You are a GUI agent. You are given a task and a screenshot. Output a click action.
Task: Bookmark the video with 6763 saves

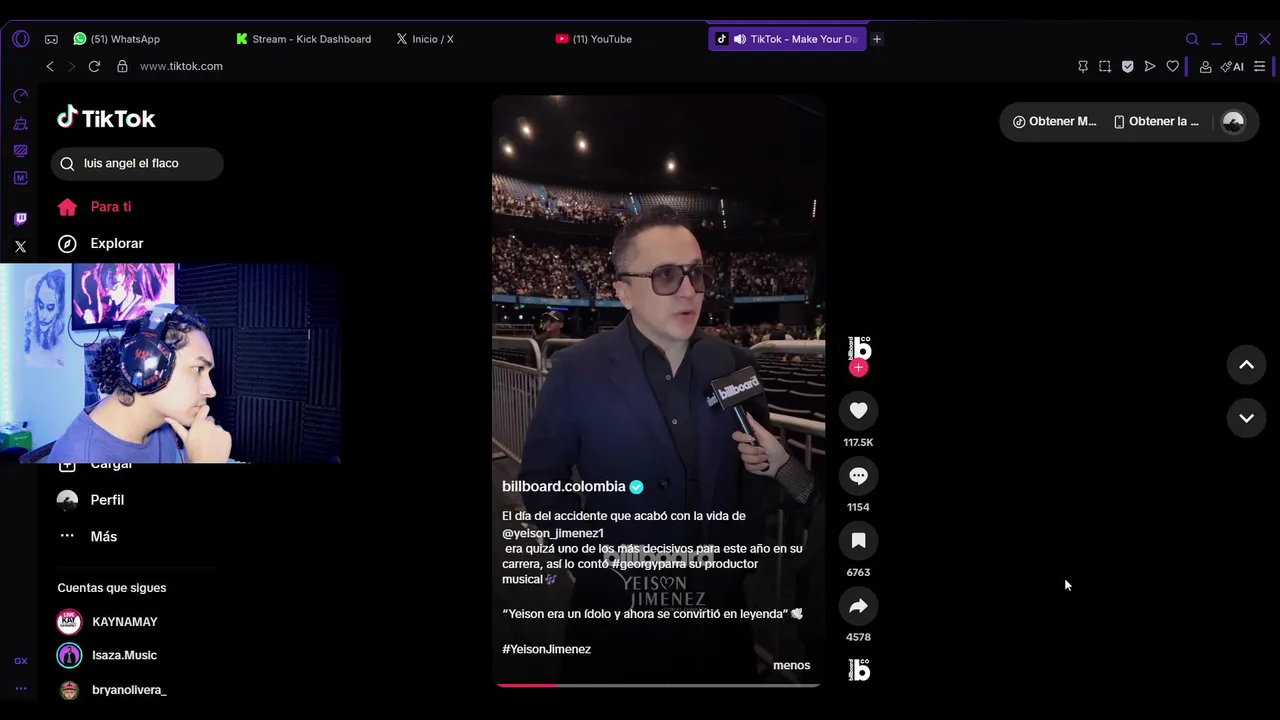pyautogui.click(x=858, y=541)
